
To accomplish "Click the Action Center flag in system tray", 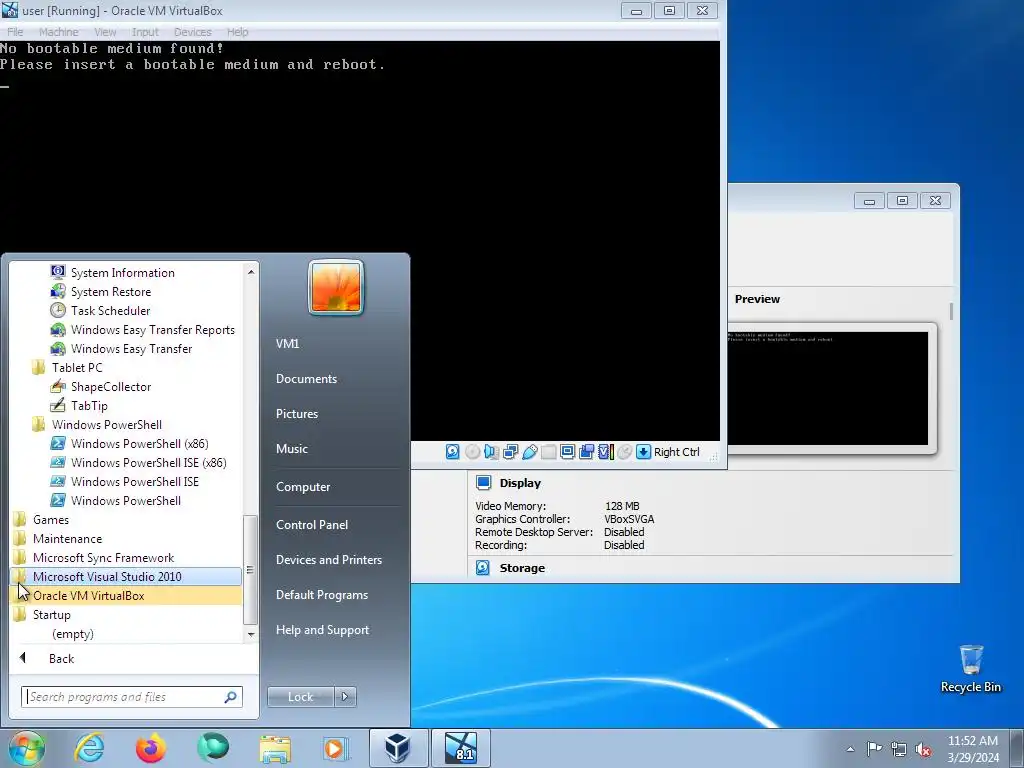I will point(874,748).
